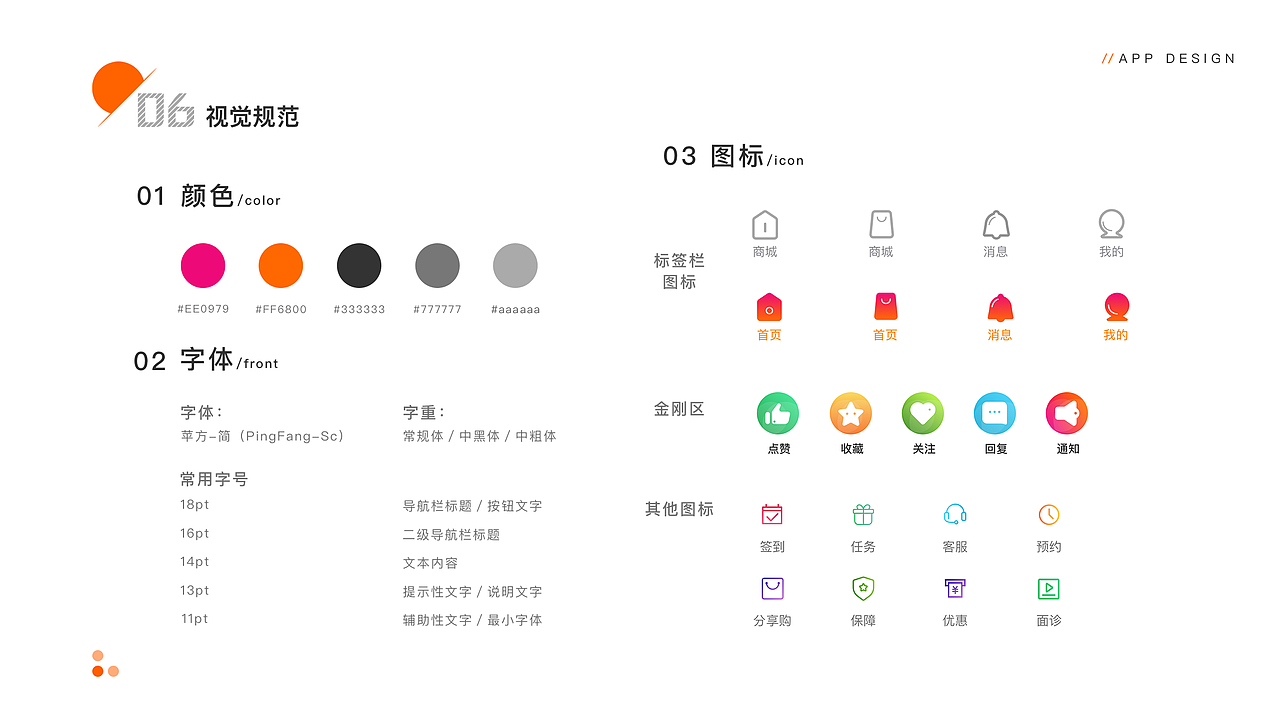Viewport: 1280px width, 720px height.
Task: Click the gray 我的 tab label
Action: (1111, 252)
